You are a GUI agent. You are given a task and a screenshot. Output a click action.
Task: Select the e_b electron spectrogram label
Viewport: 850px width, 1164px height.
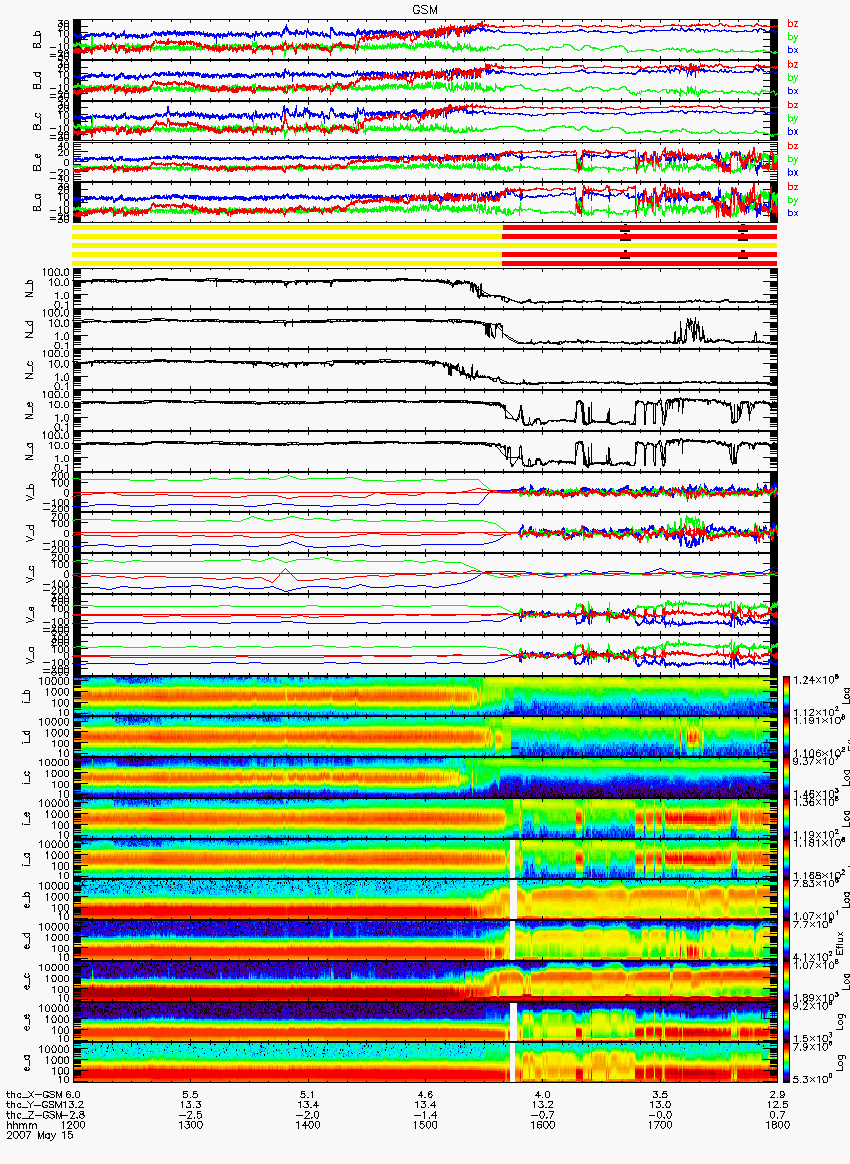tap(25, 901)
